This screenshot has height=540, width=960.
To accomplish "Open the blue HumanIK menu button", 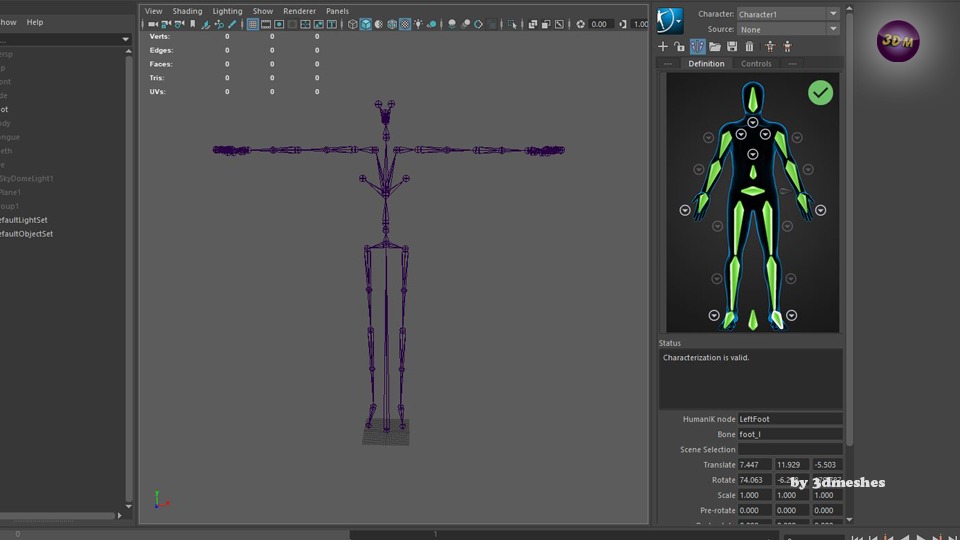I will 670,21.
